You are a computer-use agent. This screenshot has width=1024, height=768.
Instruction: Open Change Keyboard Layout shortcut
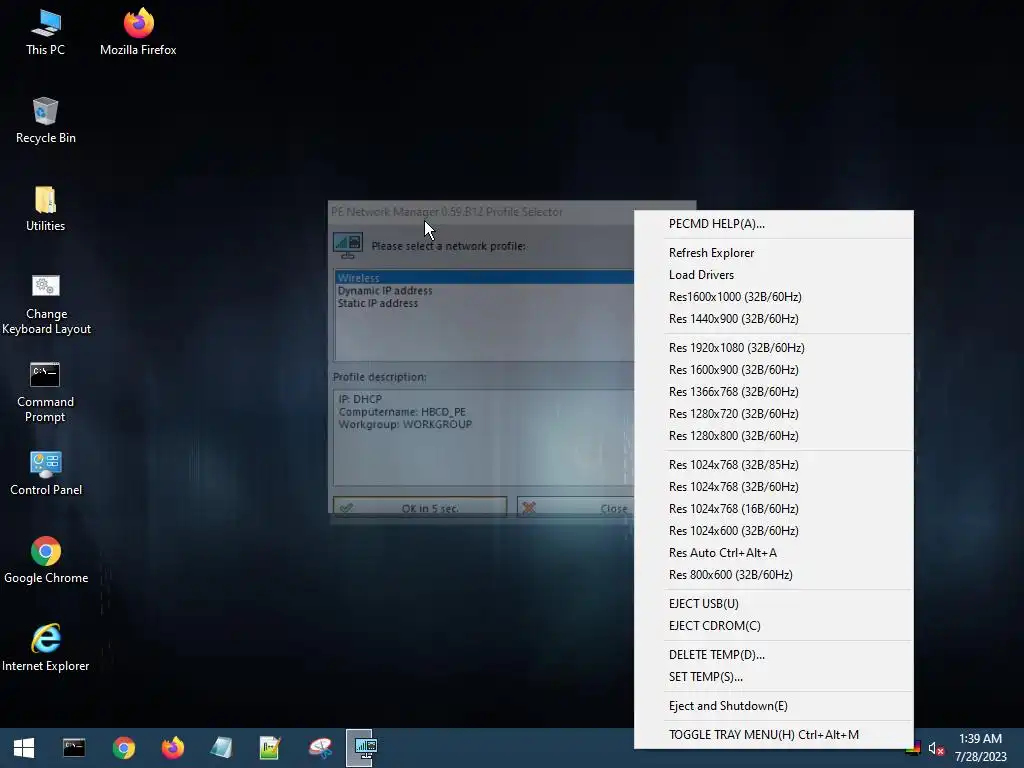46,304
